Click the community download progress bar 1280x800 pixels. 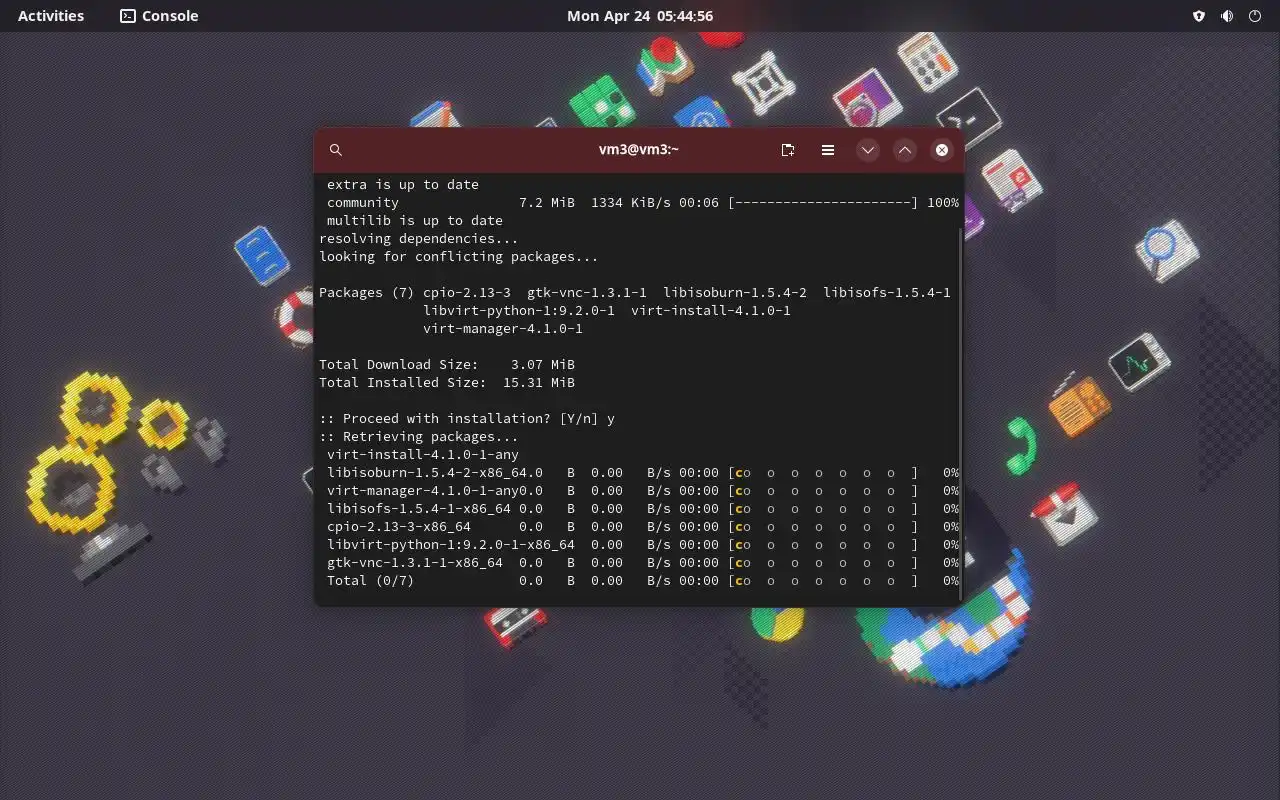[823, 203]
